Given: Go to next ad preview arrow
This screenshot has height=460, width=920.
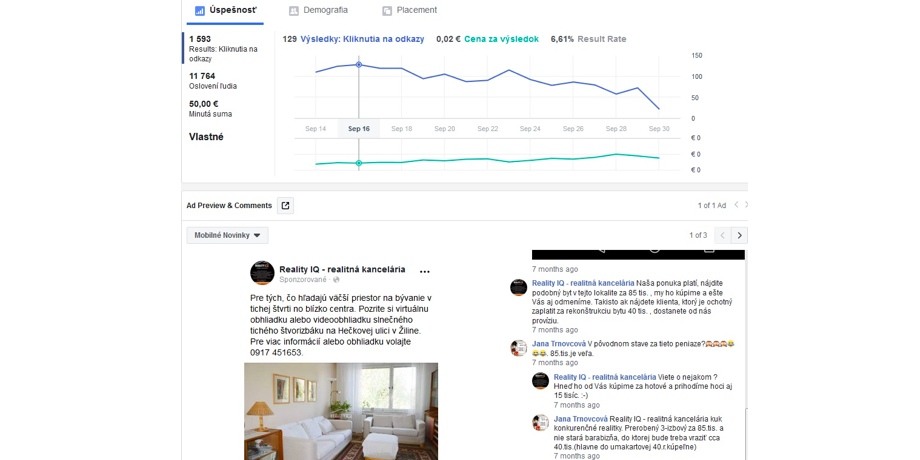Looking at the screenshot, I should click(740, 236).
